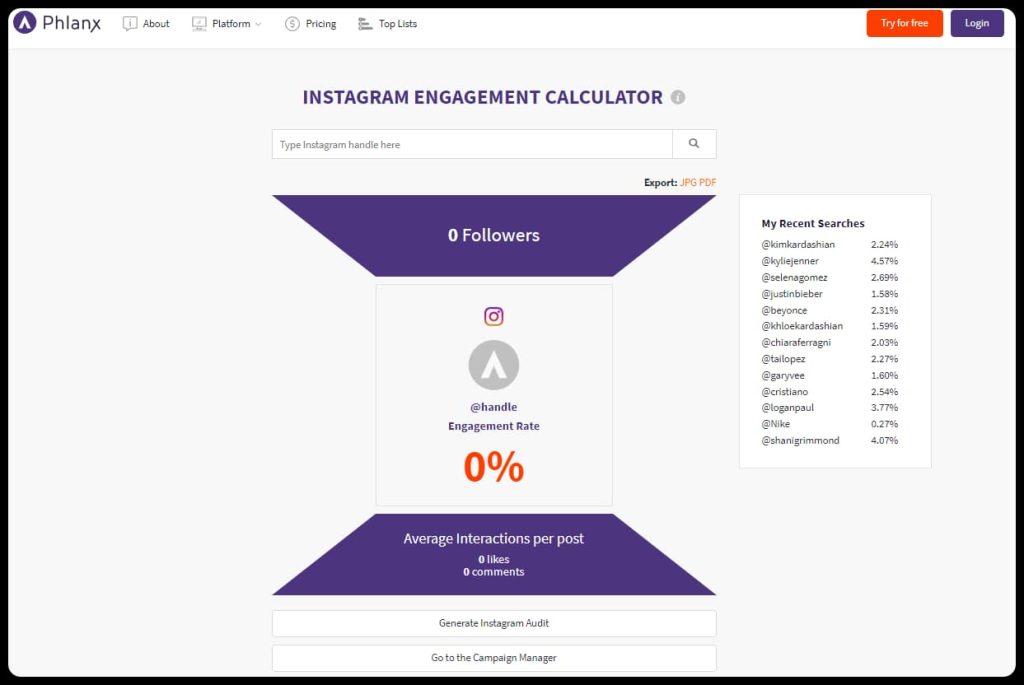Click the About info icon in navbar

[130, 24]
